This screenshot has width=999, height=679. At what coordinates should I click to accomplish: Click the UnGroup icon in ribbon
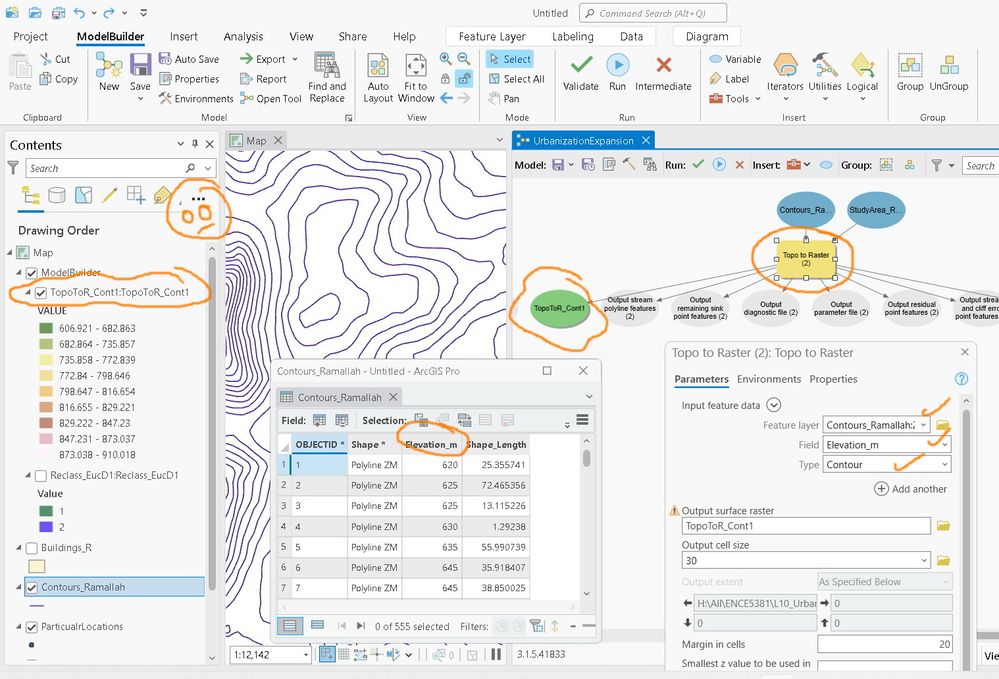tap(949, 66)
